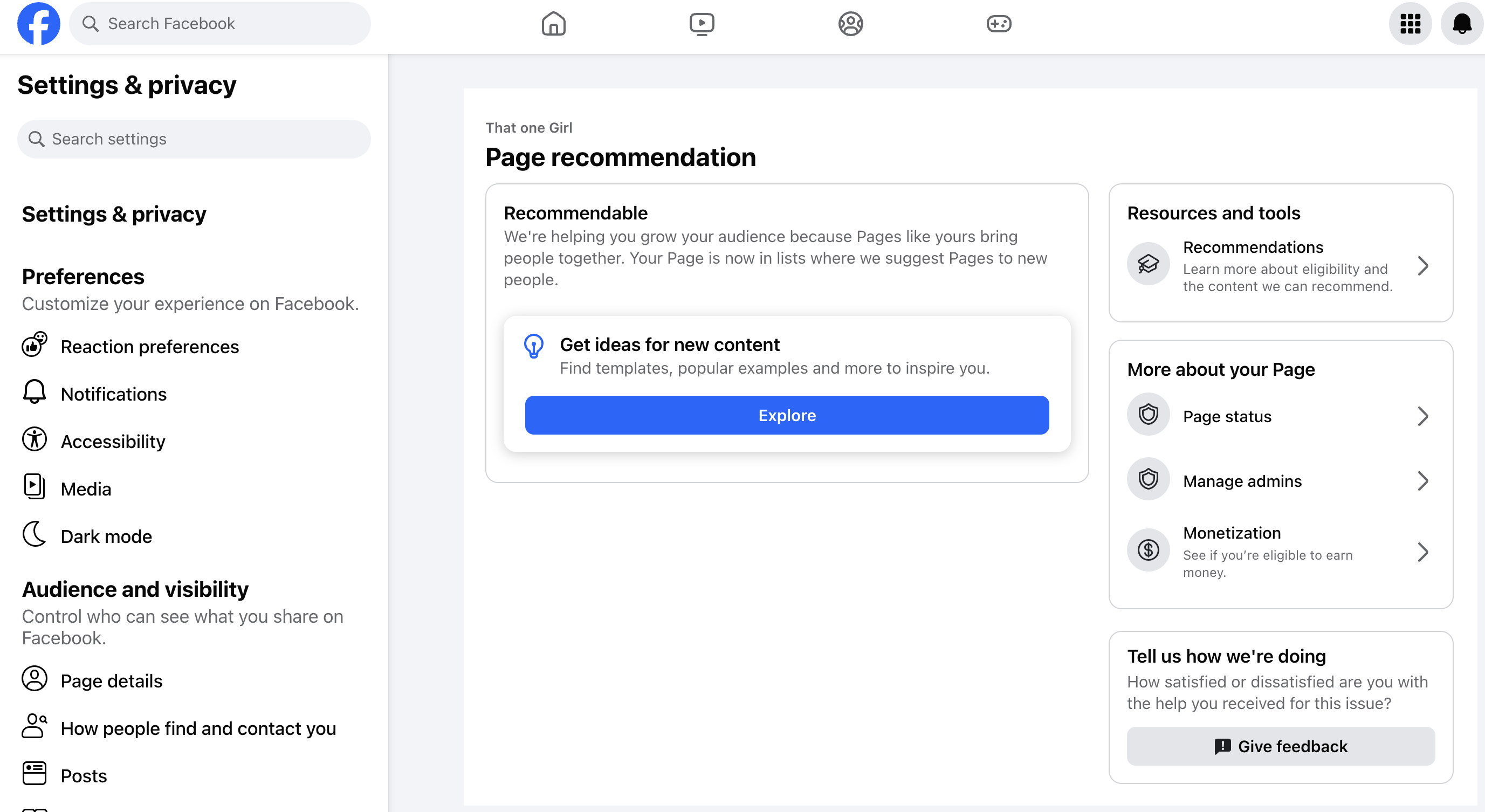Click the Dark mode moon icon

point(35,535)
